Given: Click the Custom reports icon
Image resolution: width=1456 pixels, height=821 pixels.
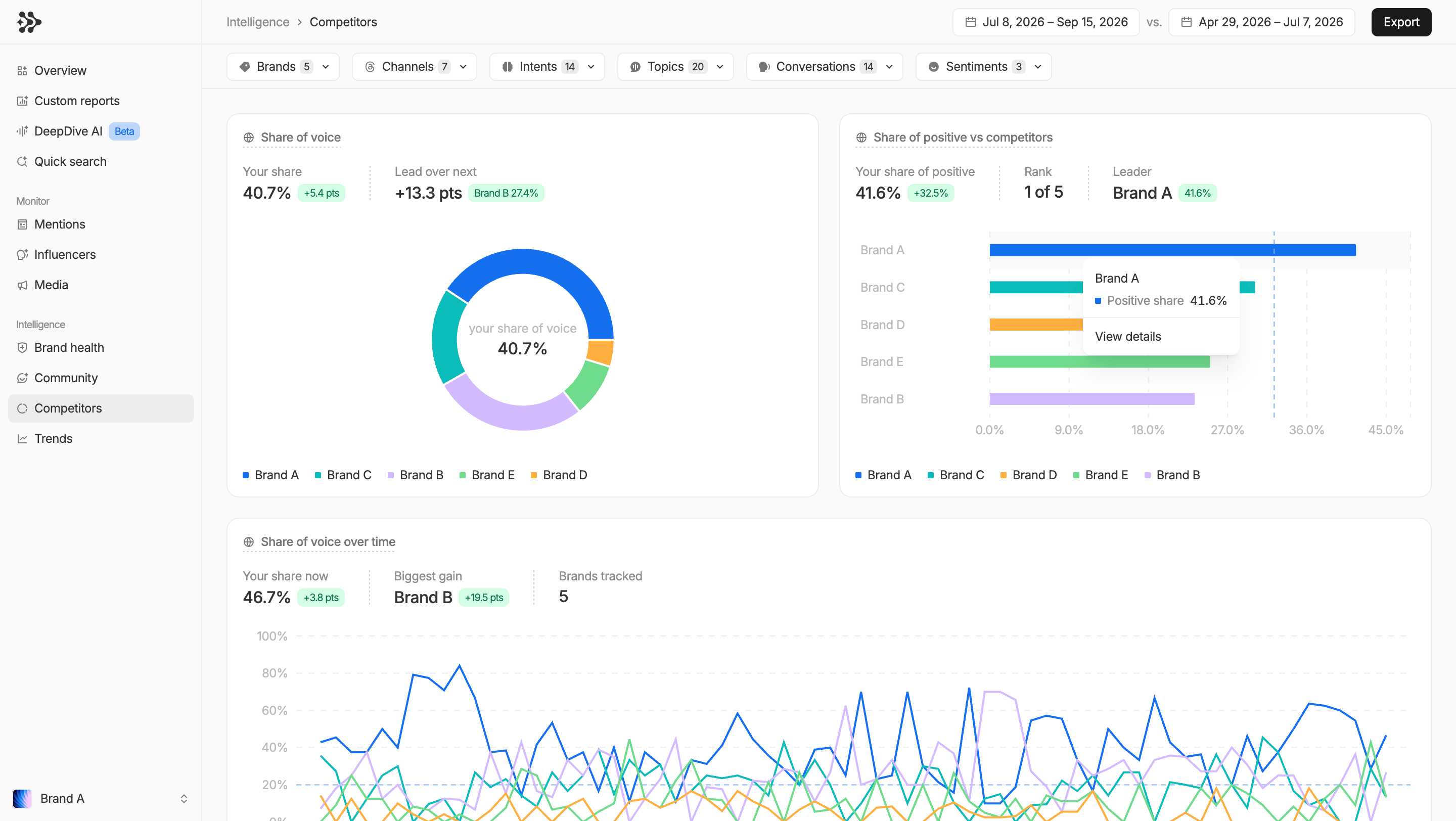Looking at the screenshot, I should pos(22,101).
